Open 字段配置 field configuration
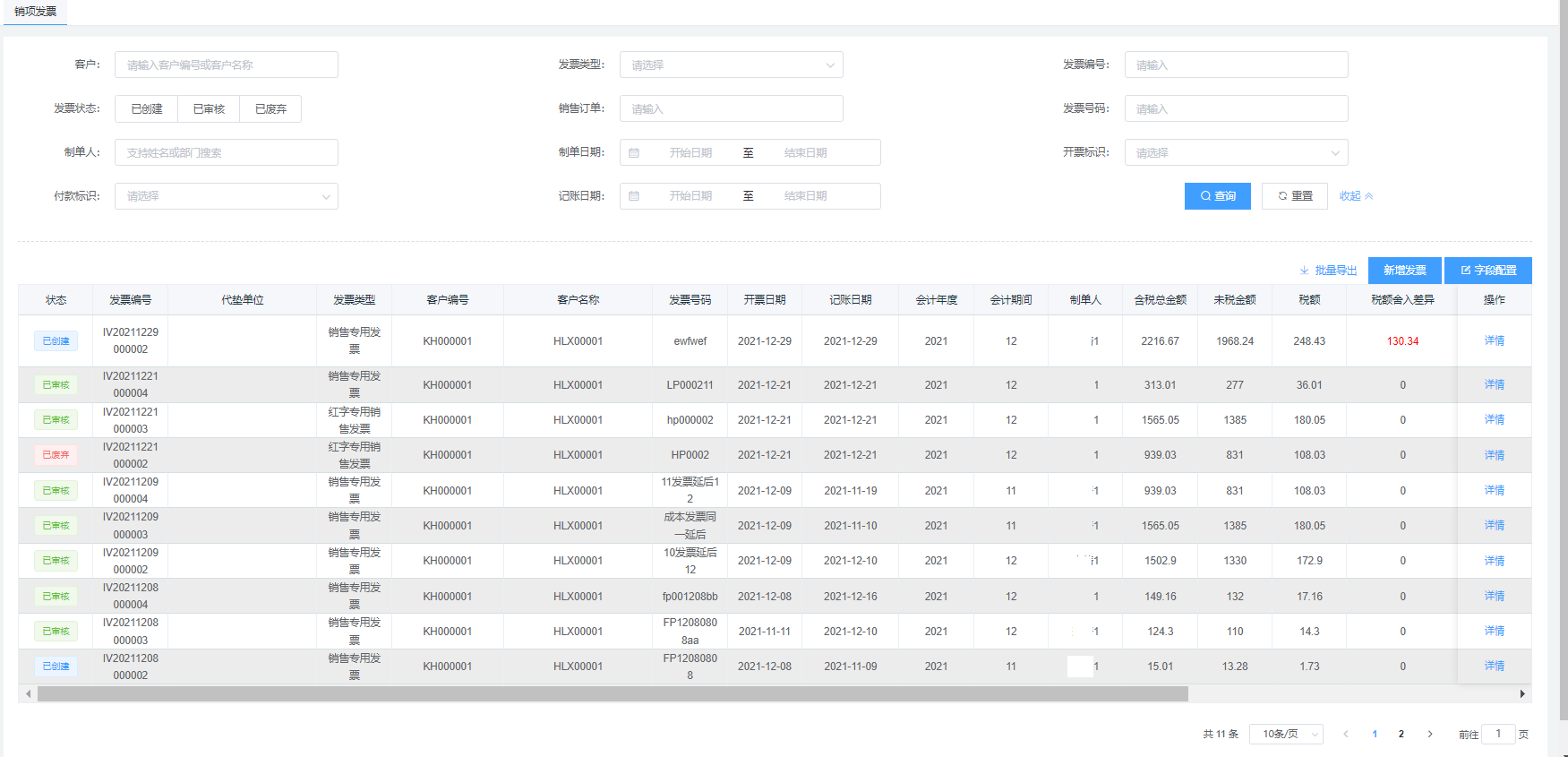1568x757 pixels. [x=1487, y=271]
